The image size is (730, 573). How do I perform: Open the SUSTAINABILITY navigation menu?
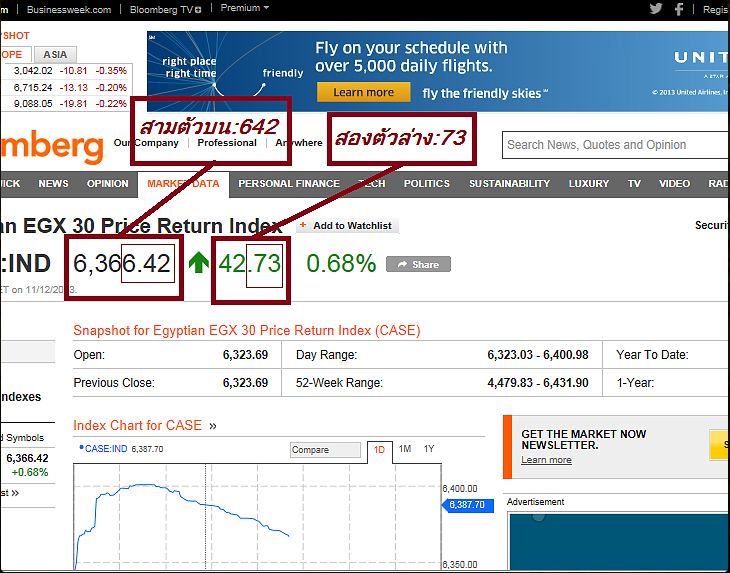point(509,184)
